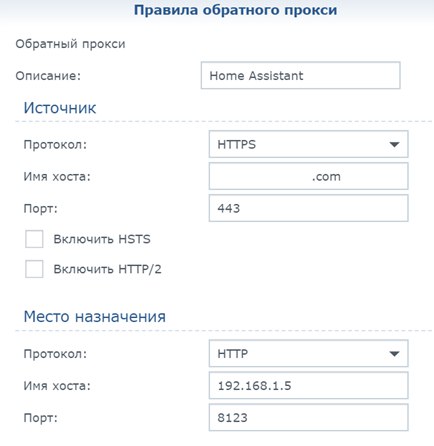Click the Место назначения section heading
The image size is (434, 446).
(95, 316)
